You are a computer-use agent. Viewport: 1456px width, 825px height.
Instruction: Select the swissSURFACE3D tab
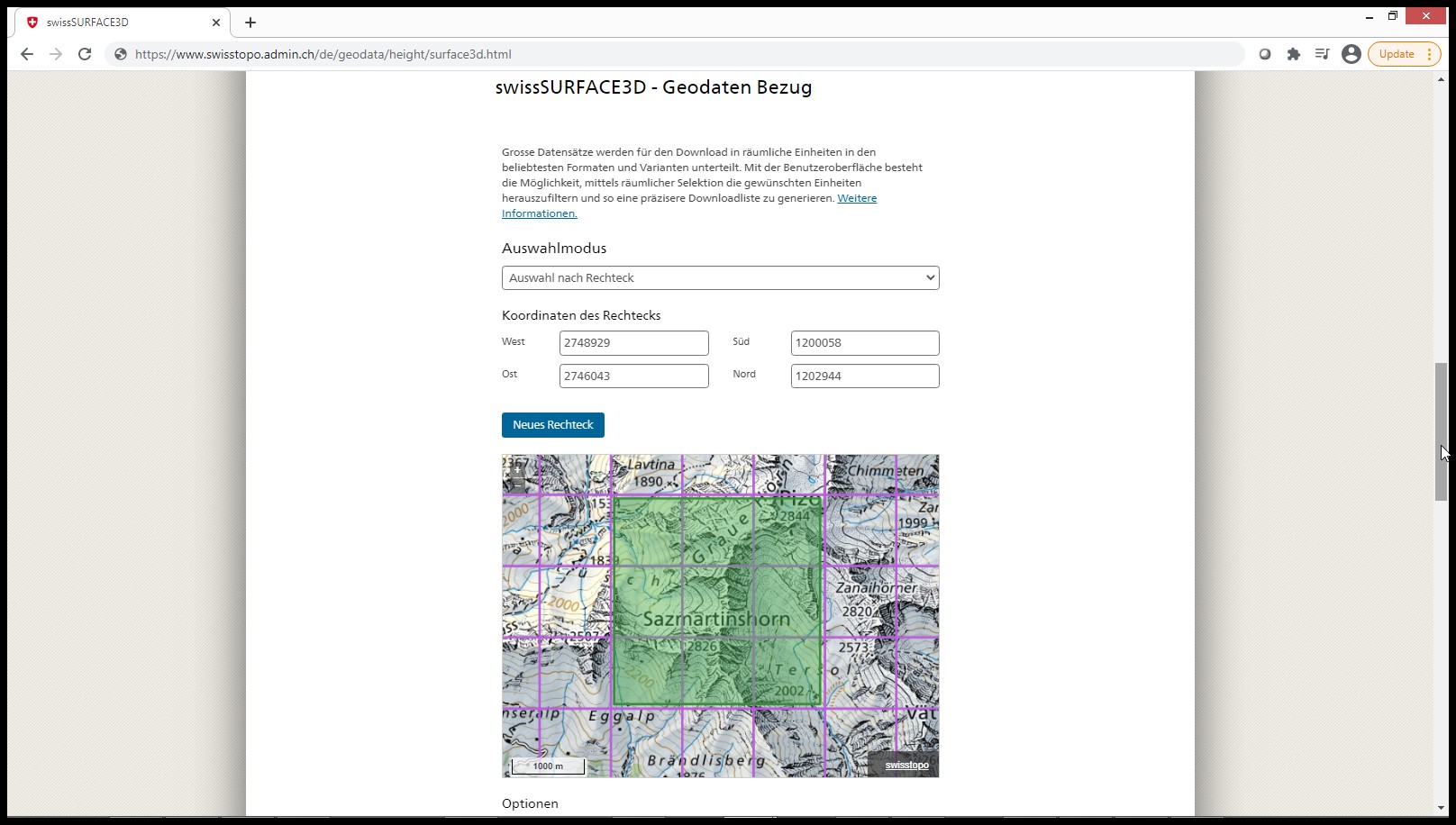123,23
